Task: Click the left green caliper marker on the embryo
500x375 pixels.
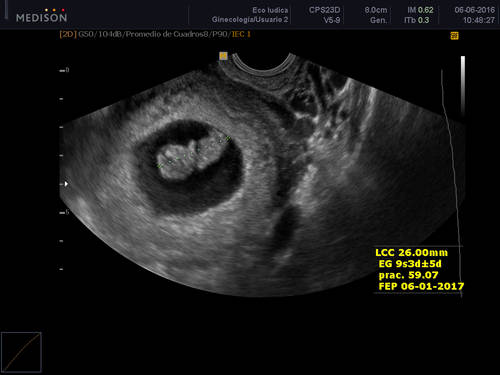Action: click(x=159, y=166)
